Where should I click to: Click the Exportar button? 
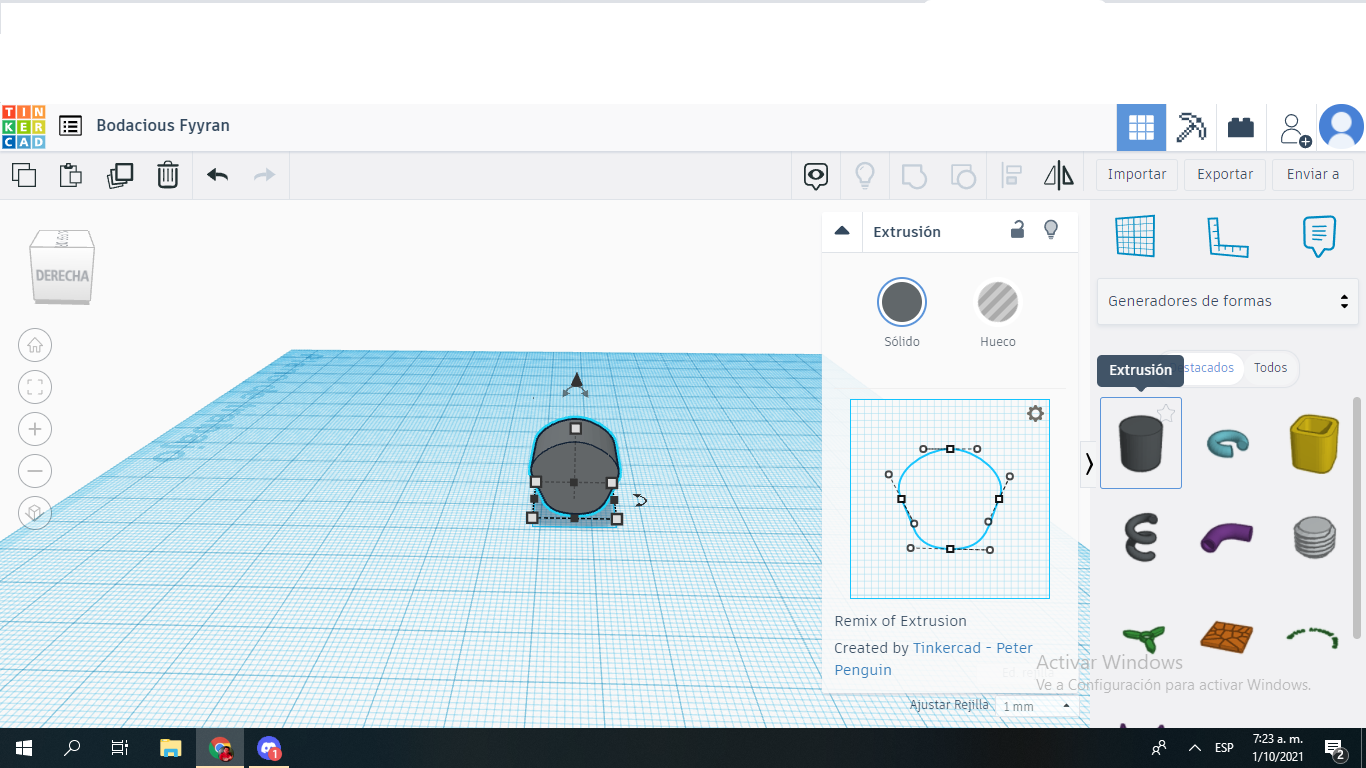coord(1225,174)
